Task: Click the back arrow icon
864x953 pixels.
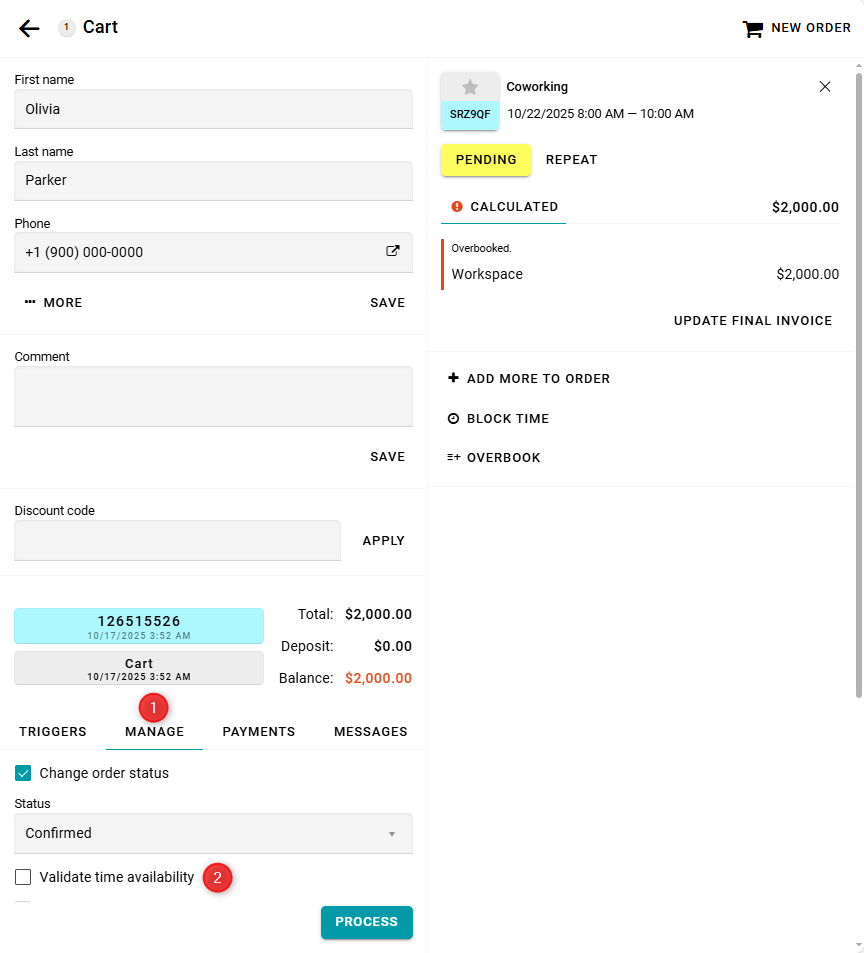Action: 29,28
